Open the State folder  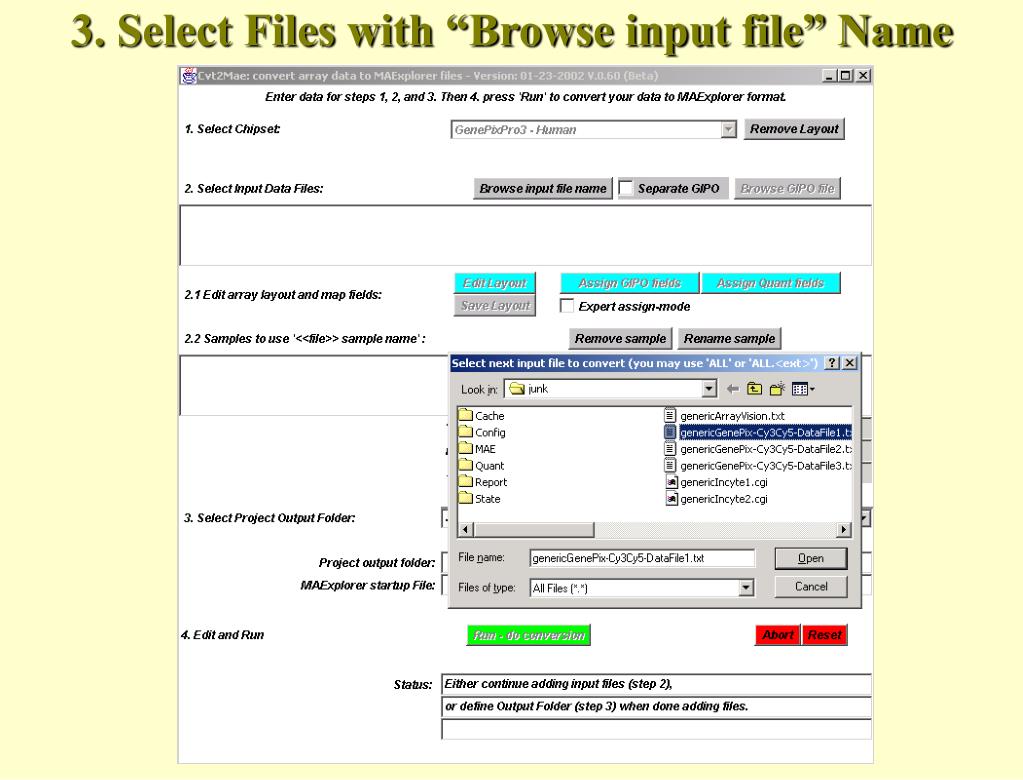pos(480,498)
